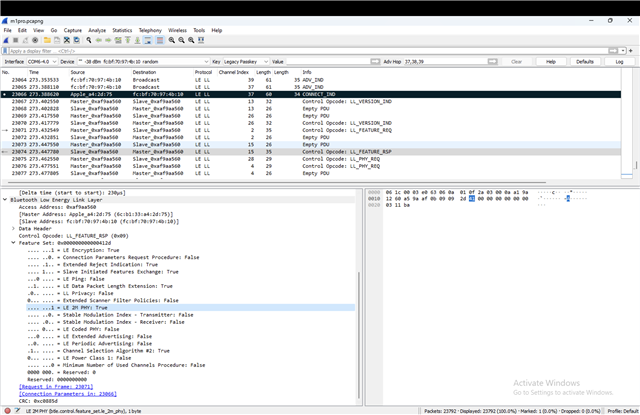
Task: Collapse Bluetooth Low Energy Link Layer tree
Action: coord(5,200)
